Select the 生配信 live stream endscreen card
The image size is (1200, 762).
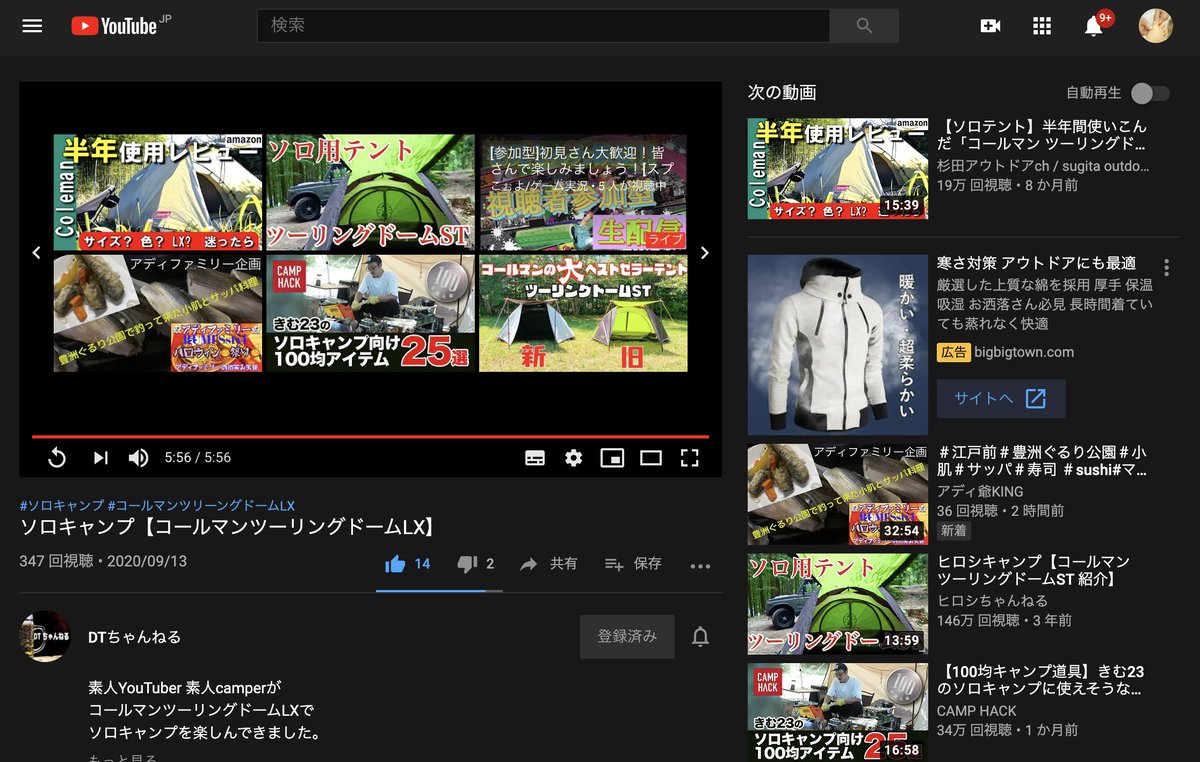click(583, 192)
